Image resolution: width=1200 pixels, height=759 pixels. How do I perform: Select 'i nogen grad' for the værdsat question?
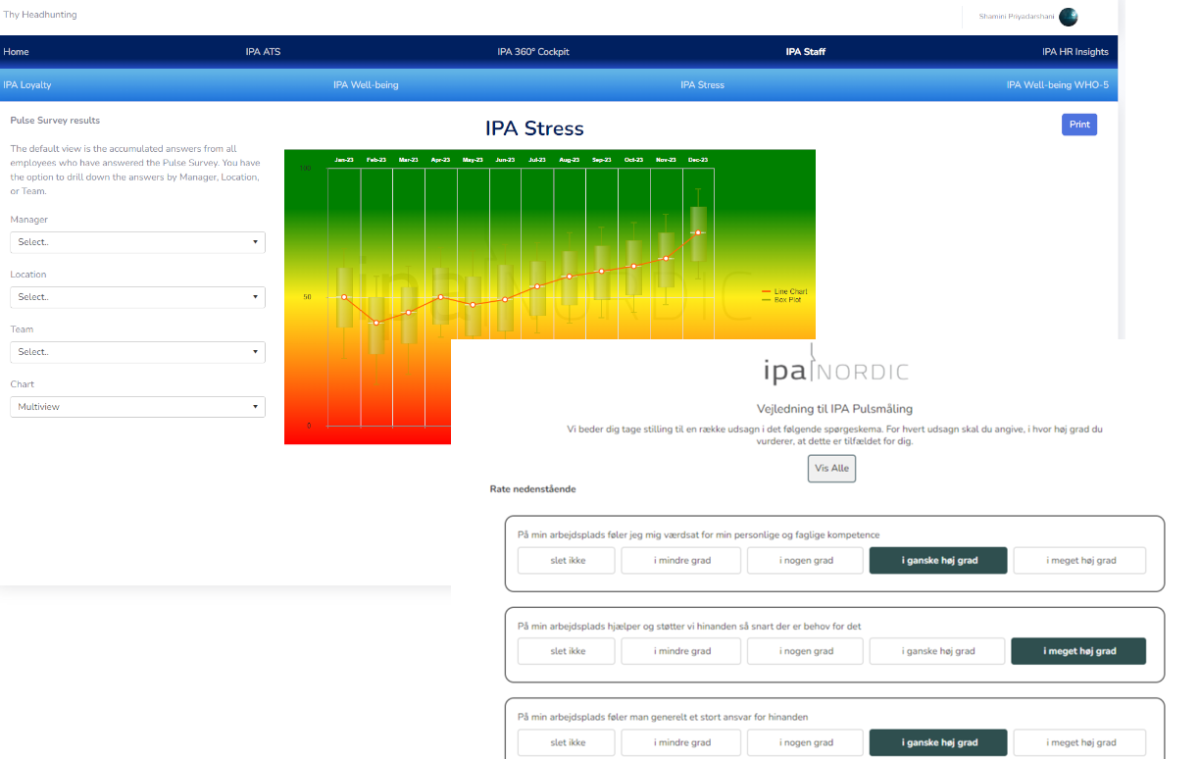pyautogui.click(x=806, y=561)
